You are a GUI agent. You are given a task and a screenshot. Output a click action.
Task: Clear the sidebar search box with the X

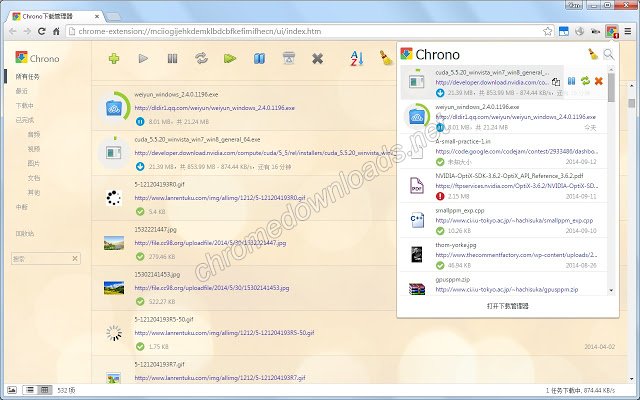point(75,258)
